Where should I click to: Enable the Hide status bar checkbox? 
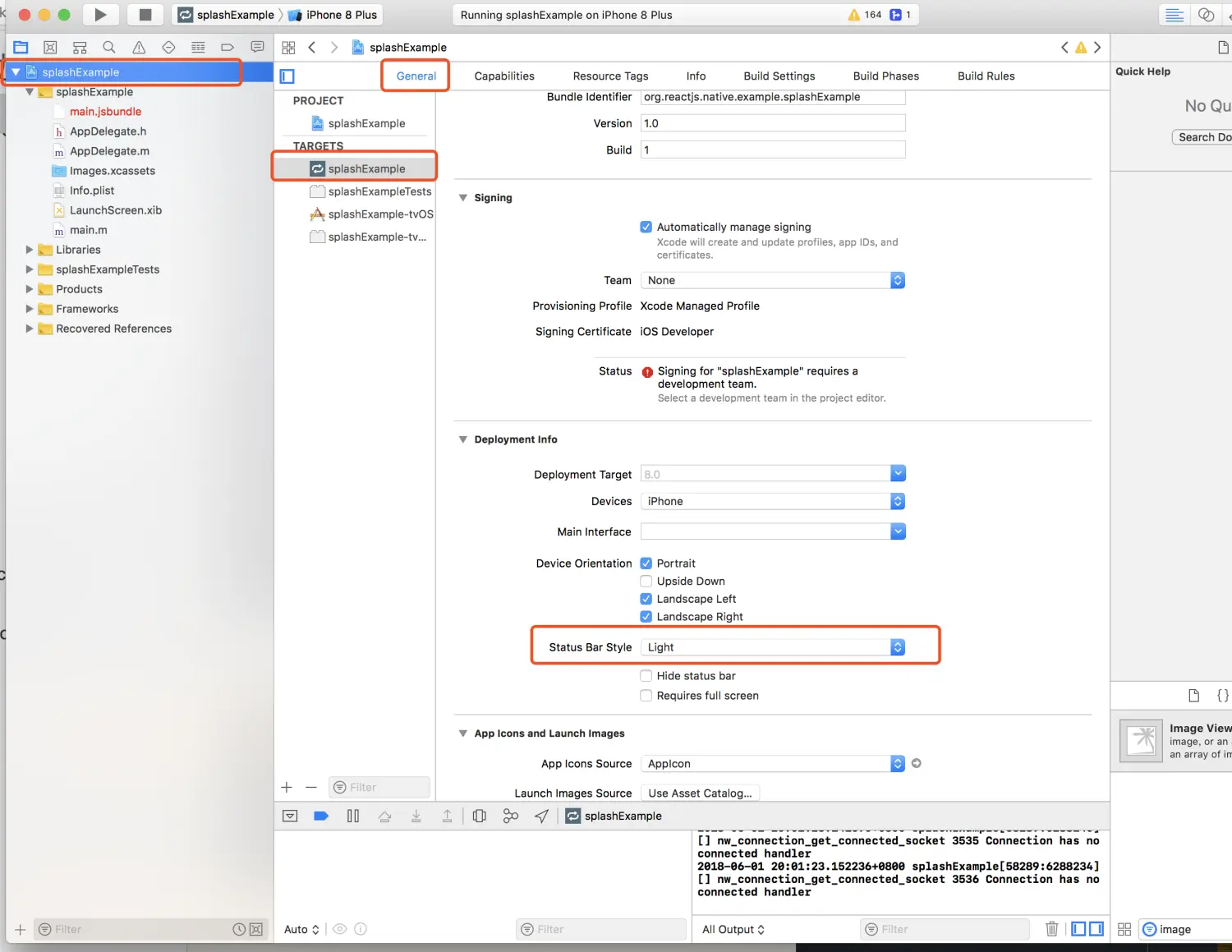pos(646,676)
